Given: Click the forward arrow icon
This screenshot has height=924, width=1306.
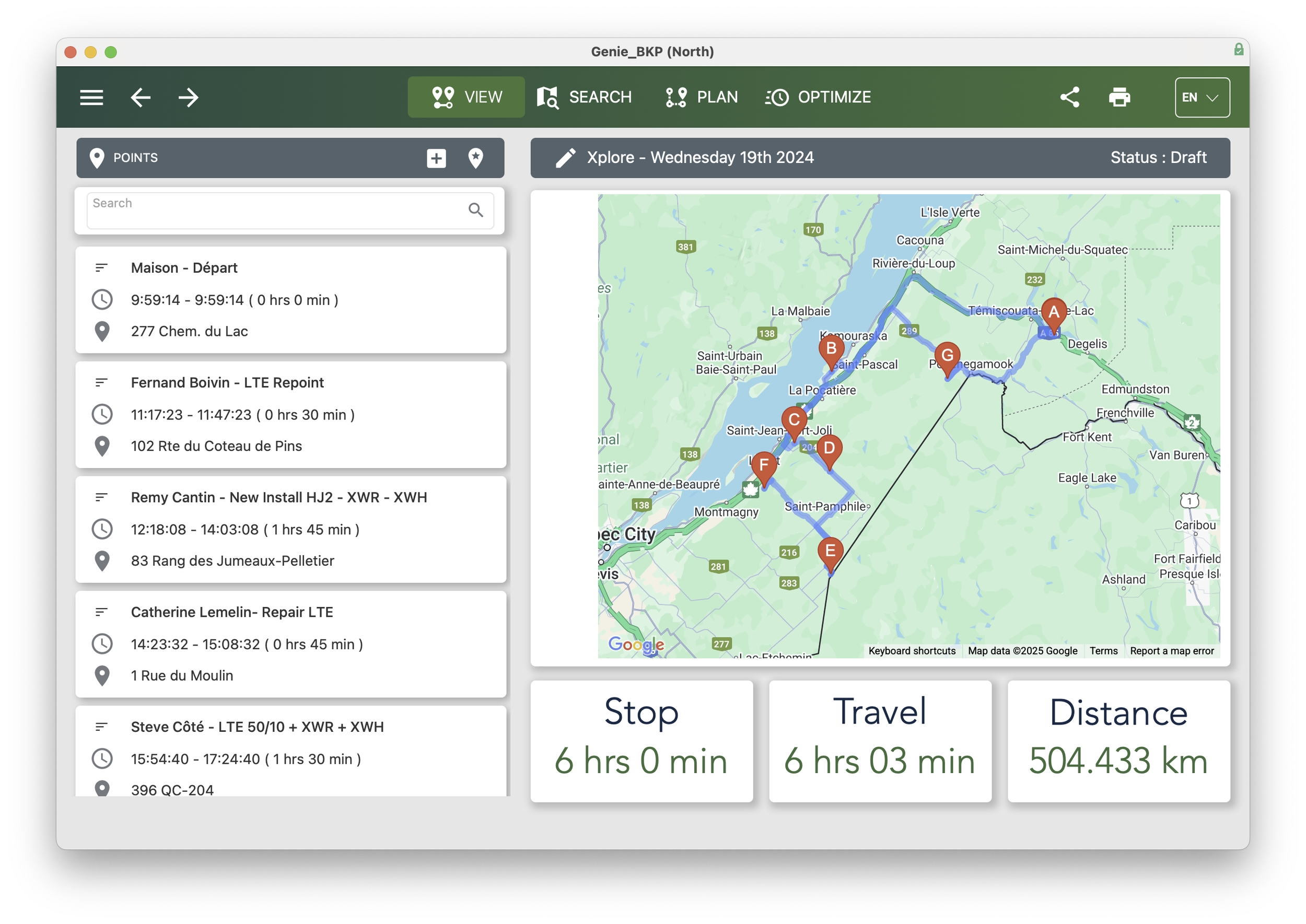Looking at the screenshot, I should (x=189, y=97).
